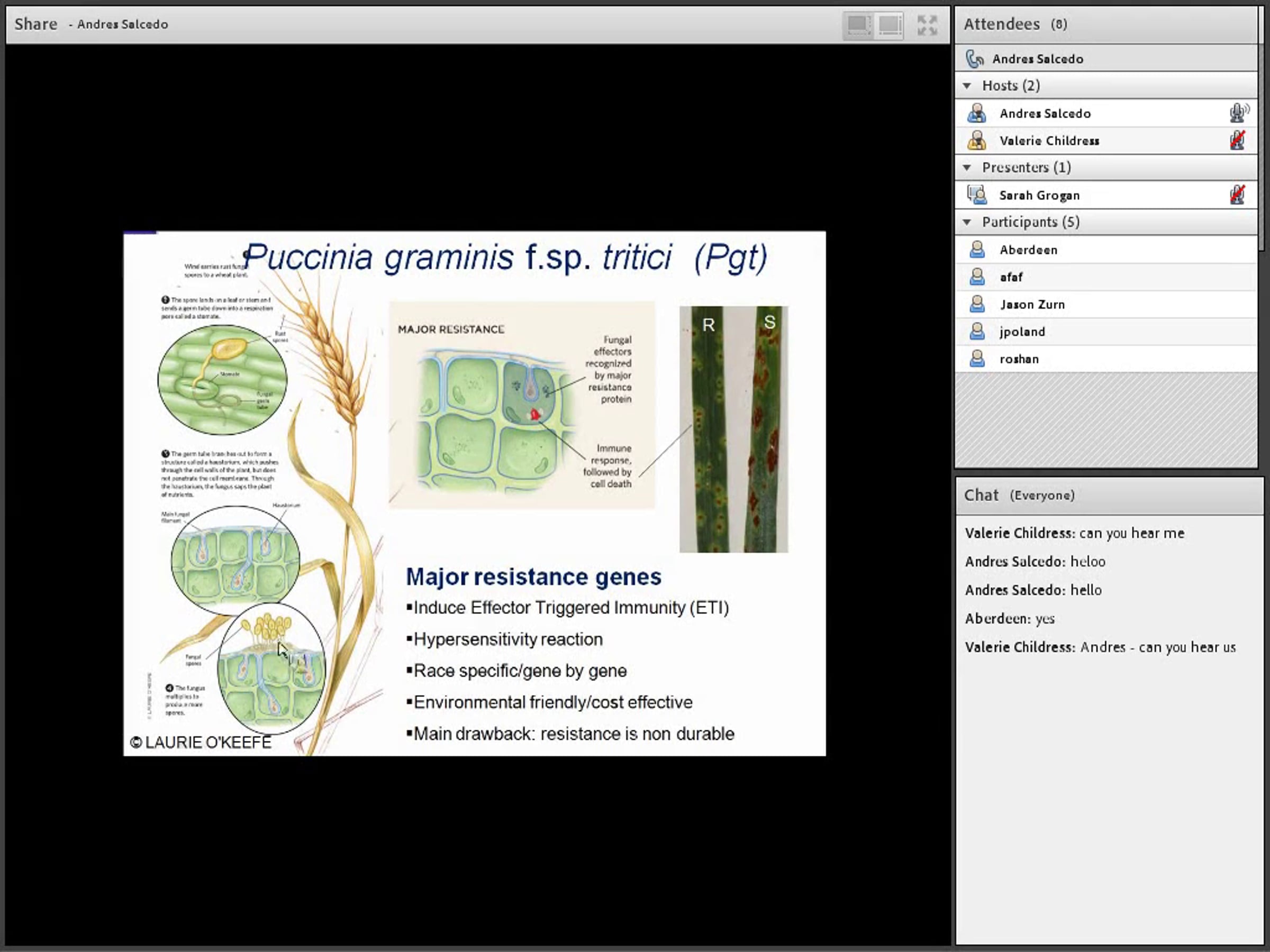Screen dimensions: 1270x952
Task: Click the participant icon next to roshan
Action: (977, 359)
